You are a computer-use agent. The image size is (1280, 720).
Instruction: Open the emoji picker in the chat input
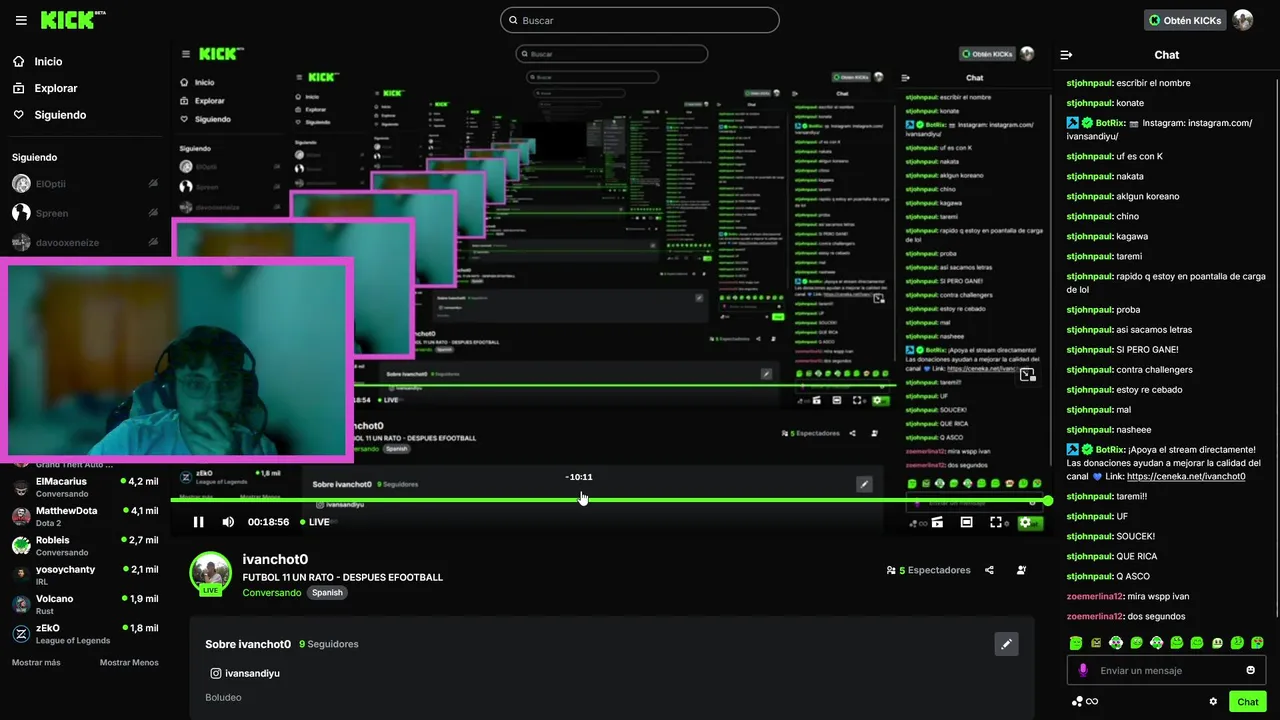tap(1250, 670)
